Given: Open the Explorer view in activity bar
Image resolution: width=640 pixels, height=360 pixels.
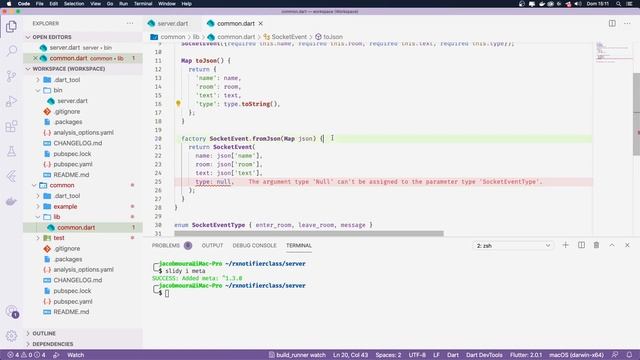Looking at the screenshot, I should click(11, 27).
